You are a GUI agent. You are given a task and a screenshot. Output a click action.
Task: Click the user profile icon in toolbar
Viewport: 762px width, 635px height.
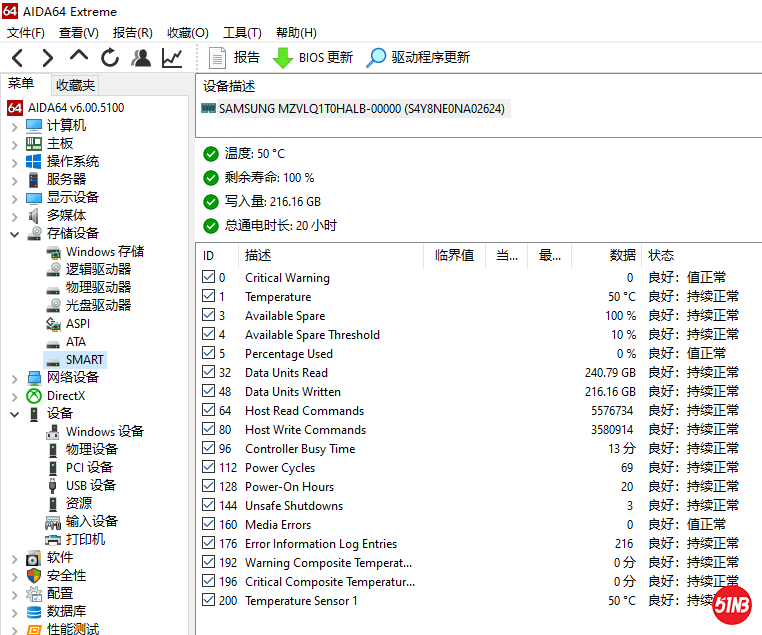pos(141,58)
